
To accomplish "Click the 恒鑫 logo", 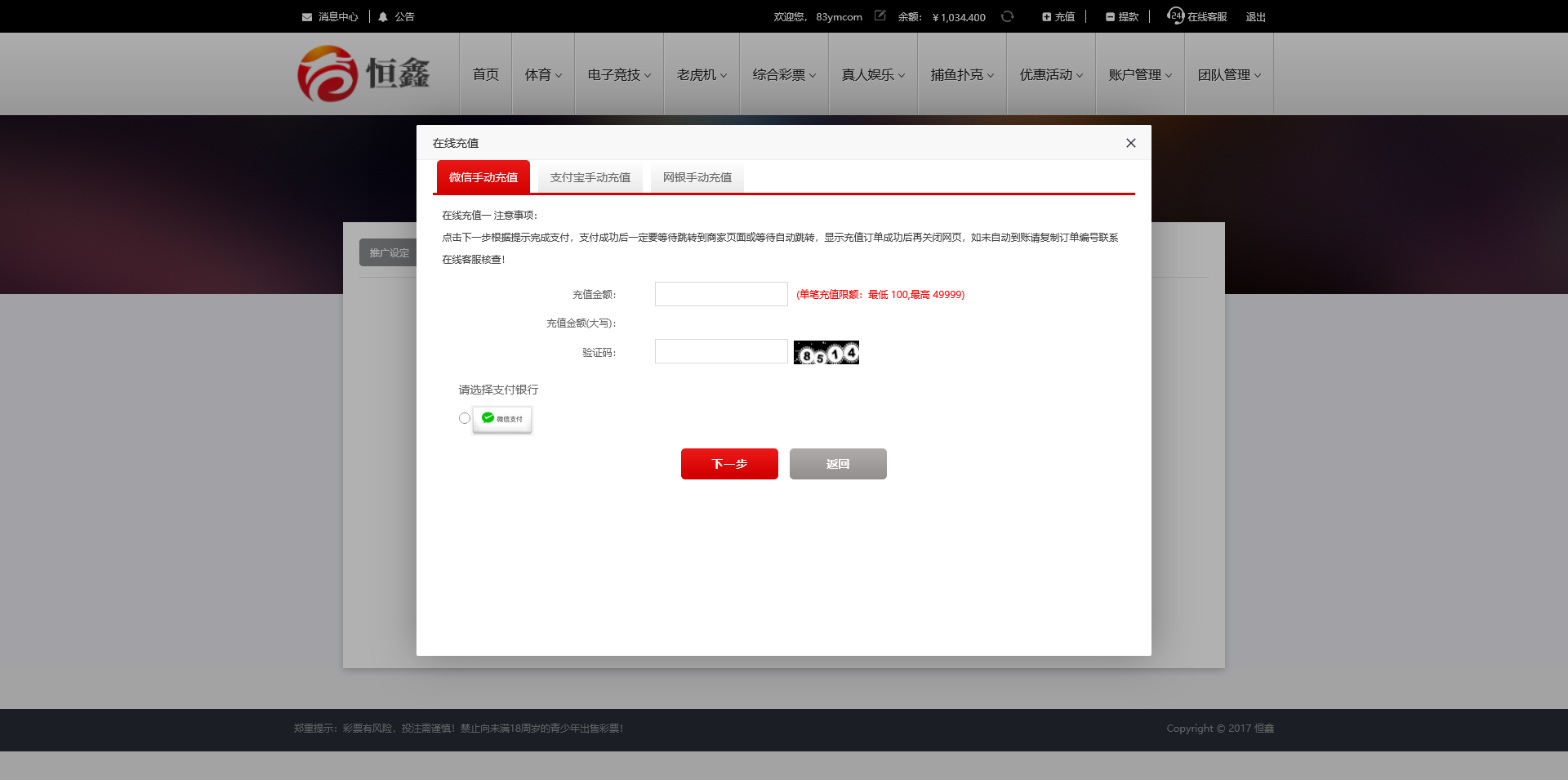I will [363, 74].
